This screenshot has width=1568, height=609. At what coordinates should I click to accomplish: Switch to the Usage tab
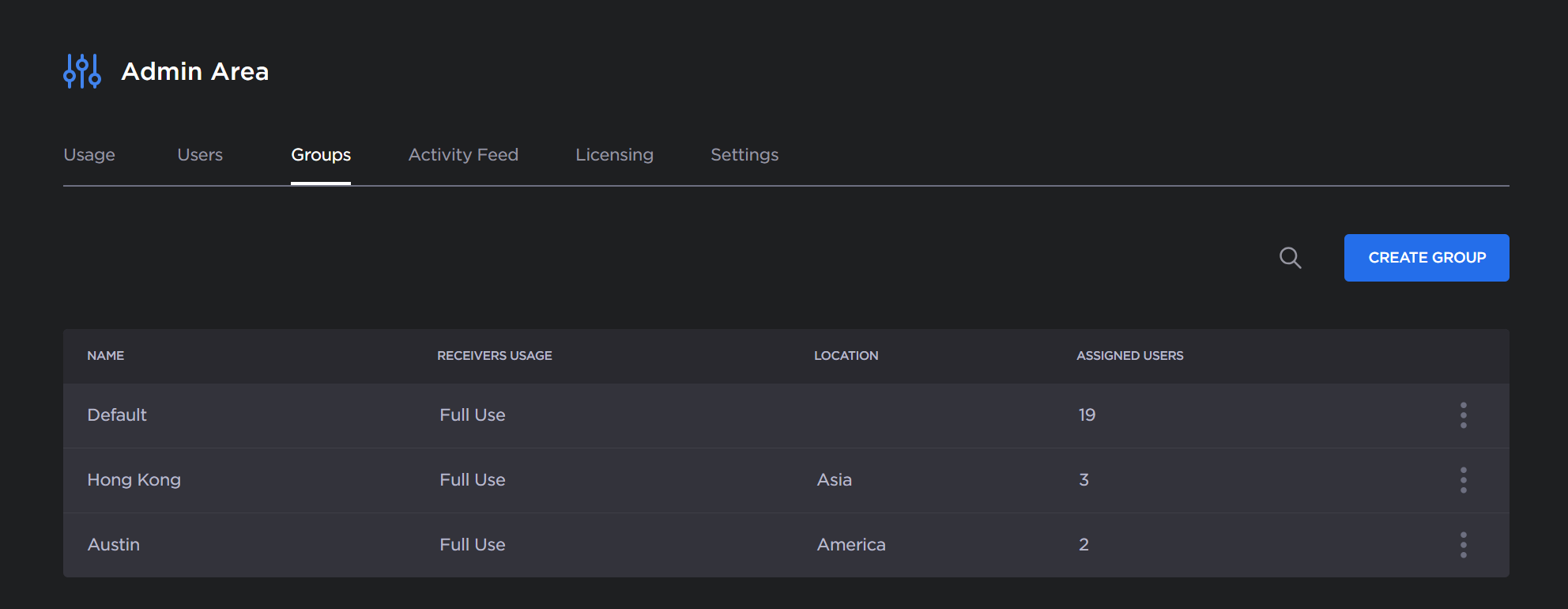pyautogui.click(x=89, y=155)
